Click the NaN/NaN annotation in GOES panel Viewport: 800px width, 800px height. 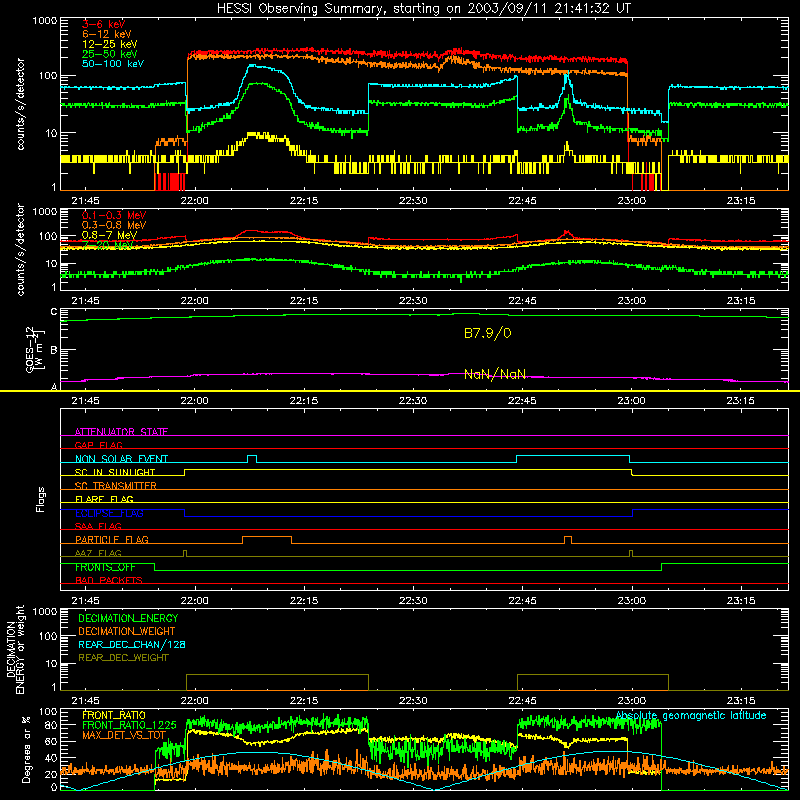[x=495, y=374]
